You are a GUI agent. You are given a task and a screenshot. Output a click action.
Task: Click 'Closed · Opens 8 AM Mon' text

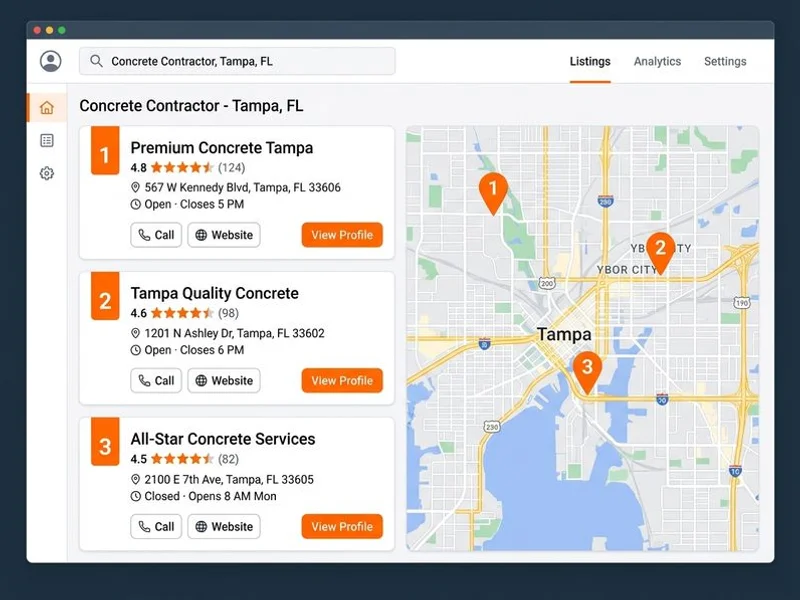(x=210, y=496)
